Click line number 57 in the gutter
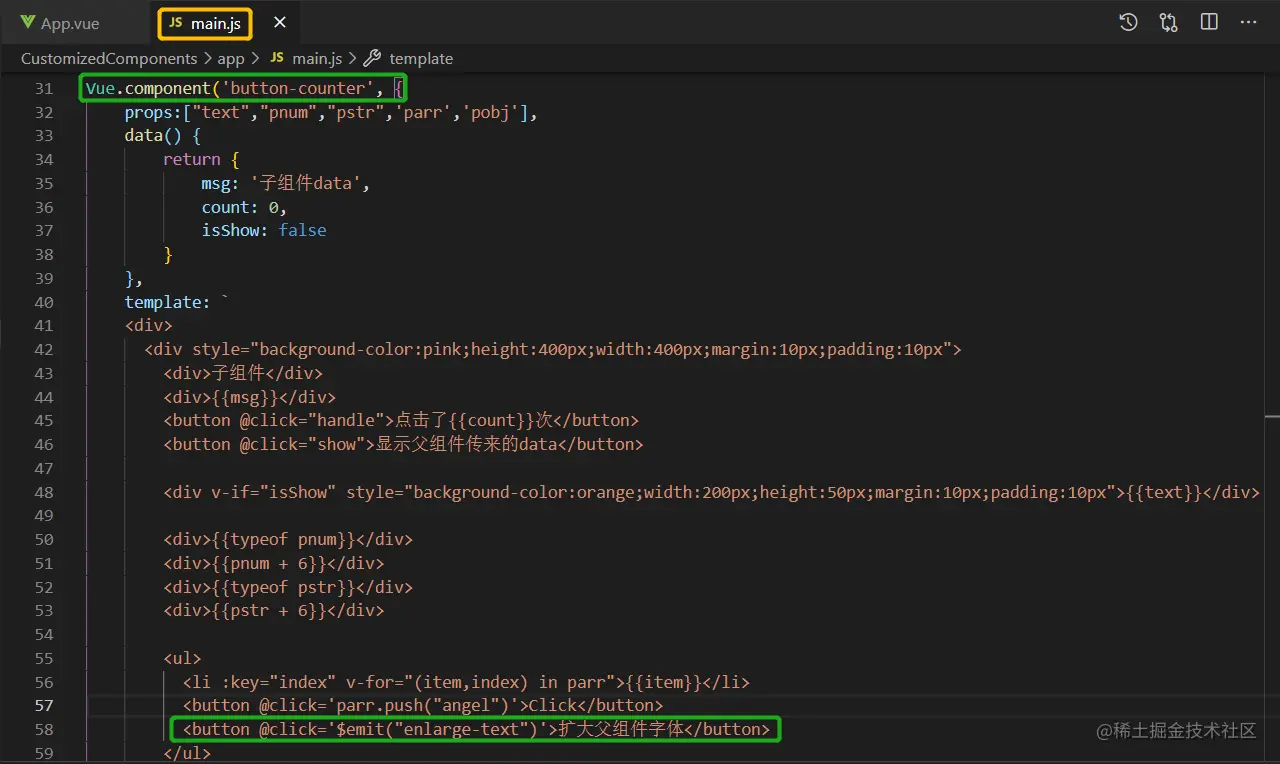1280x764 pixels. pyautogui.click(x=43, y=706)
